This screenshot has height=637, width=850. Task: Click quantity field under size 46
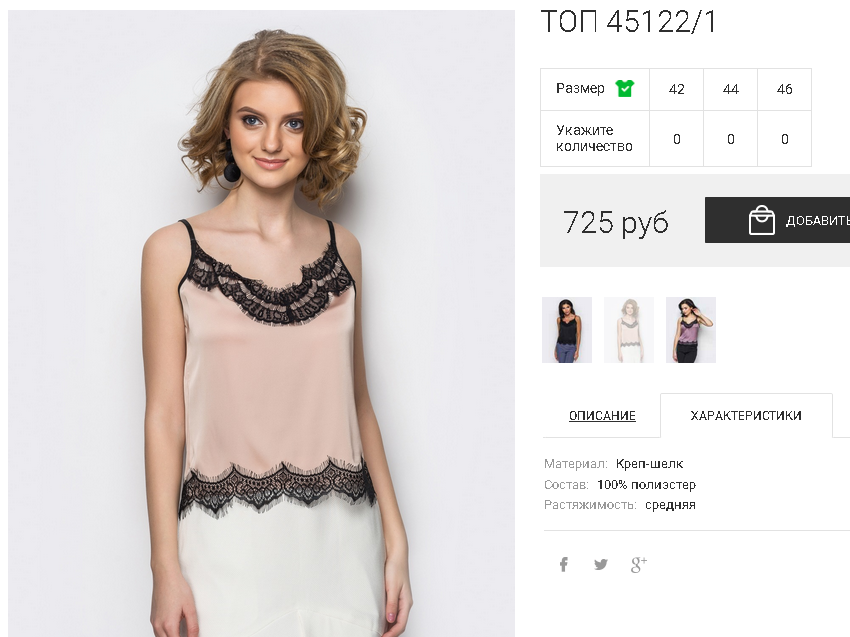coord(784,139)
